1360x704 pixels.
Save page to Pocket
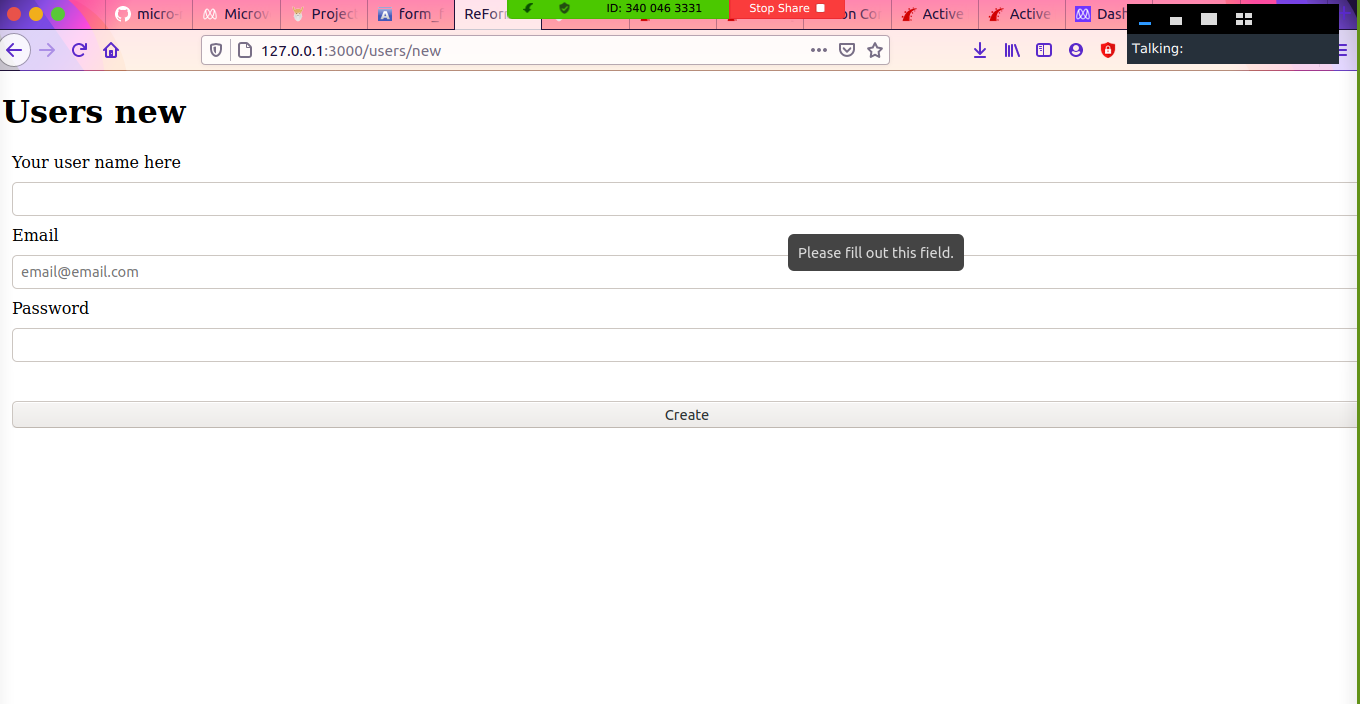(x=847, y=50)
